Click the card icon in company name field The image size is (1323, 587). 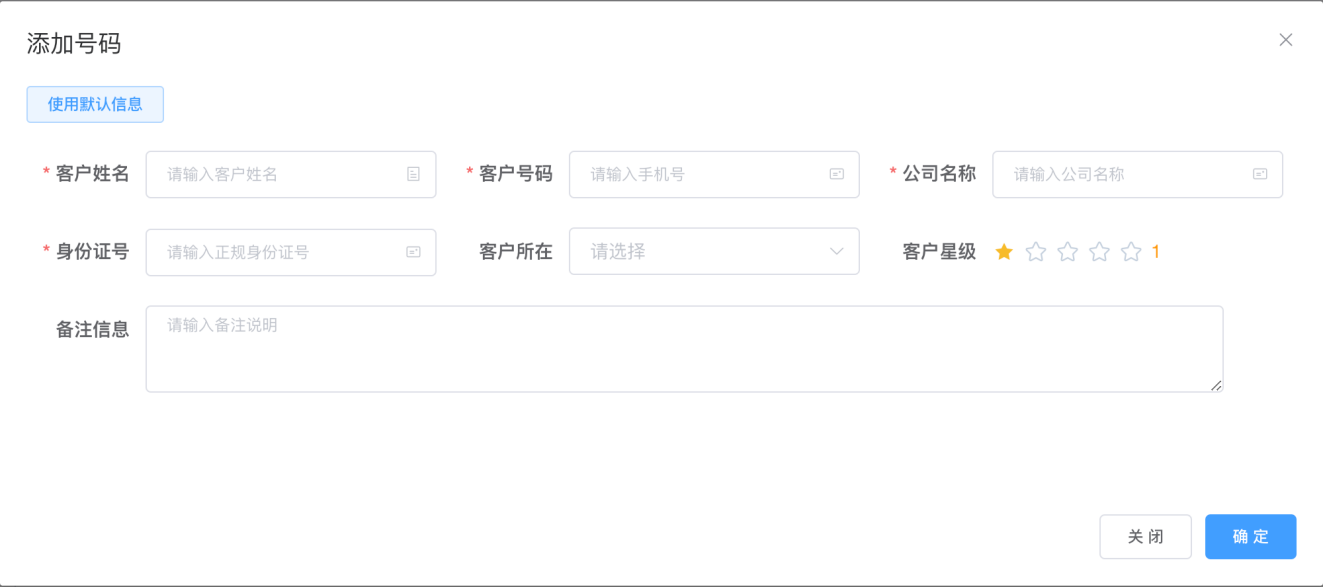pyautogui.click(x=1260, y=174)
